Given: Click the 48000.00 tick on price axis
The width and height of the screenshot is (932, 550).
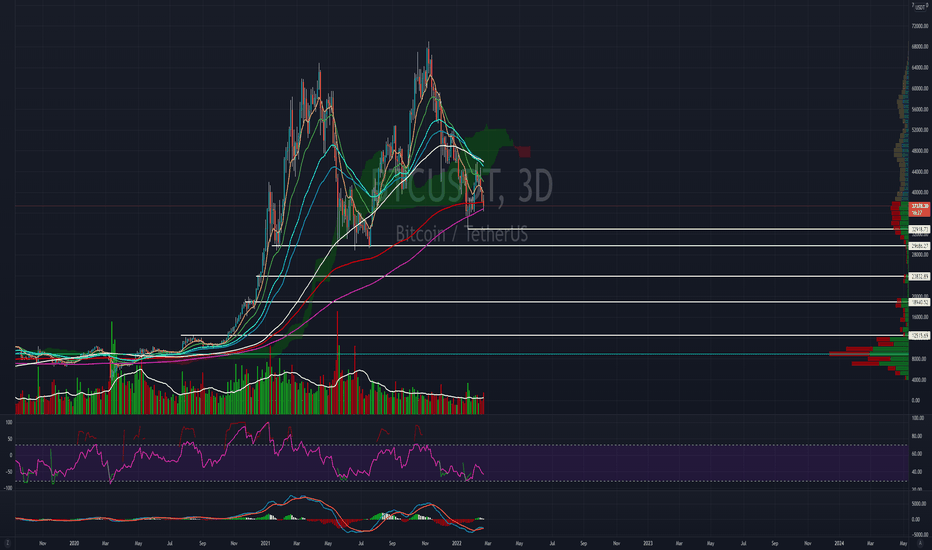Looking at the screenshot, I should click(x=920, y=151).
